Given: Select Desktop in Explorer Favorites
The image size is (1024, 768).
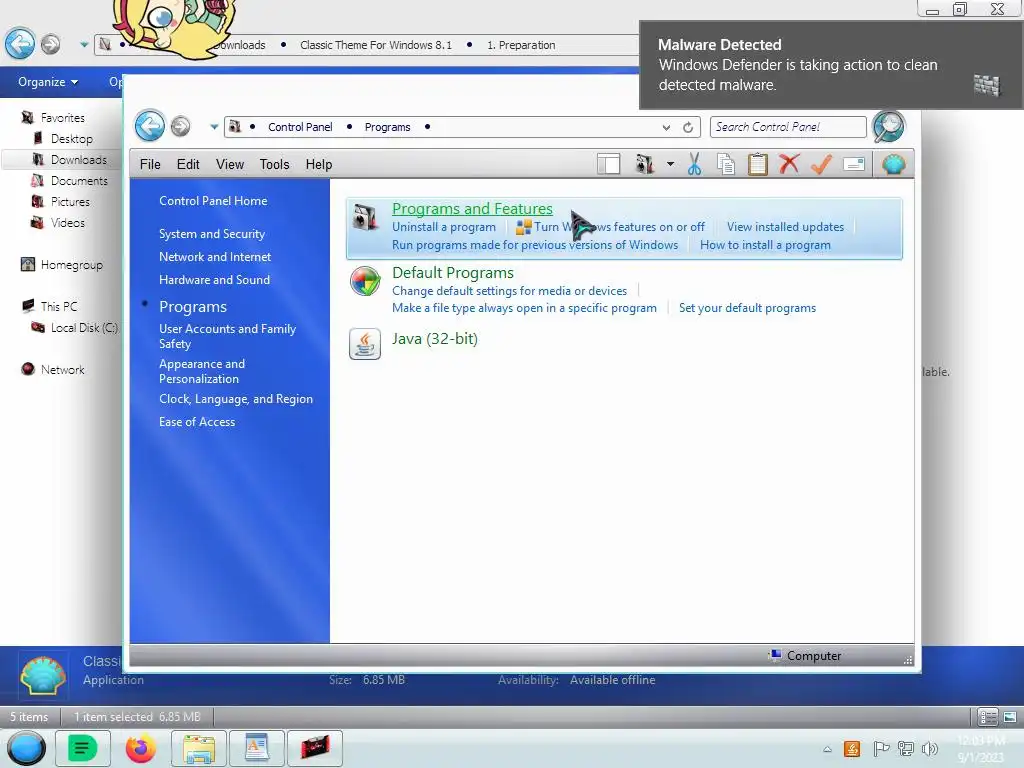Looking at the screenshot, I should (72, 138).
